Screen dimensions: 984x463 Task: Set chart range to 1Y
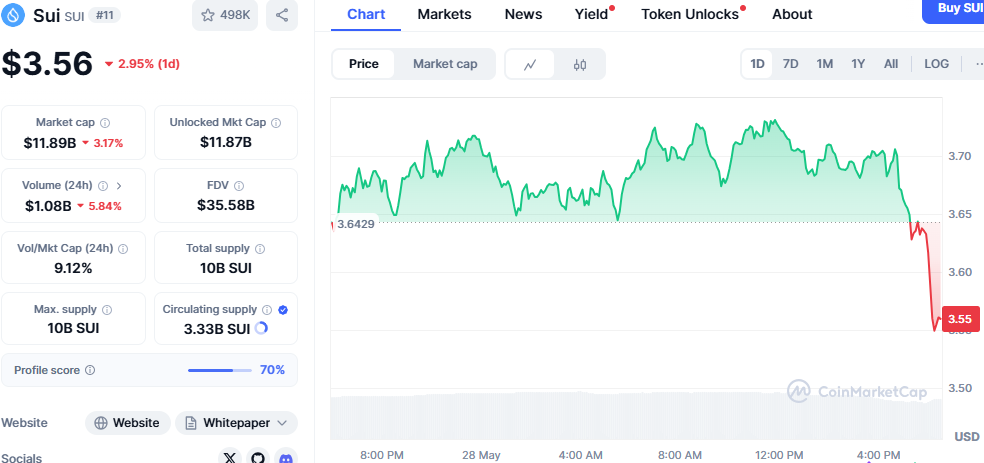[858, 64]
